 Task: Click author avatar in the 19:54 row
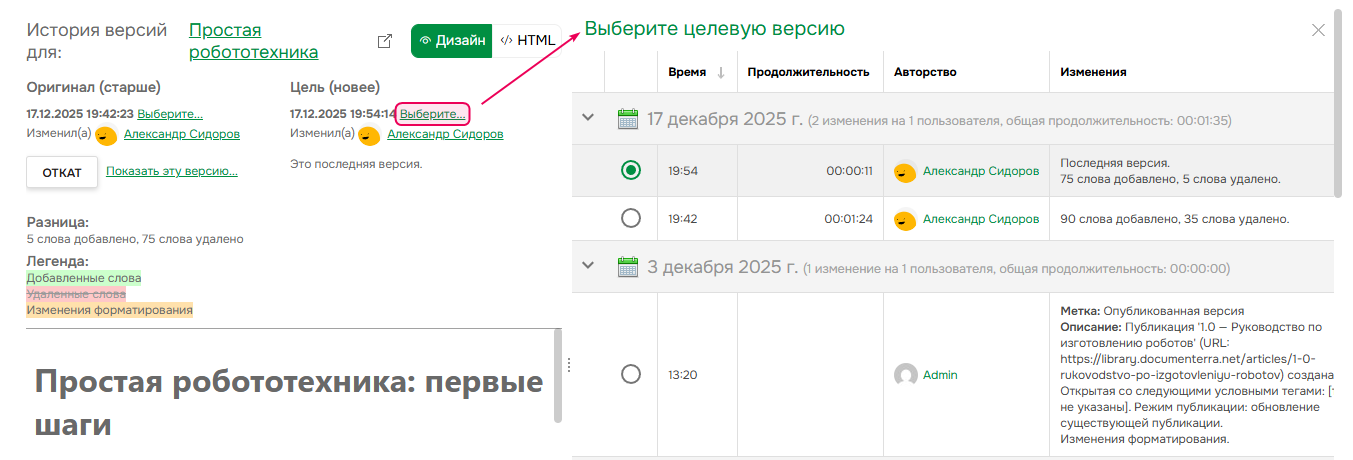click(905, 172)
